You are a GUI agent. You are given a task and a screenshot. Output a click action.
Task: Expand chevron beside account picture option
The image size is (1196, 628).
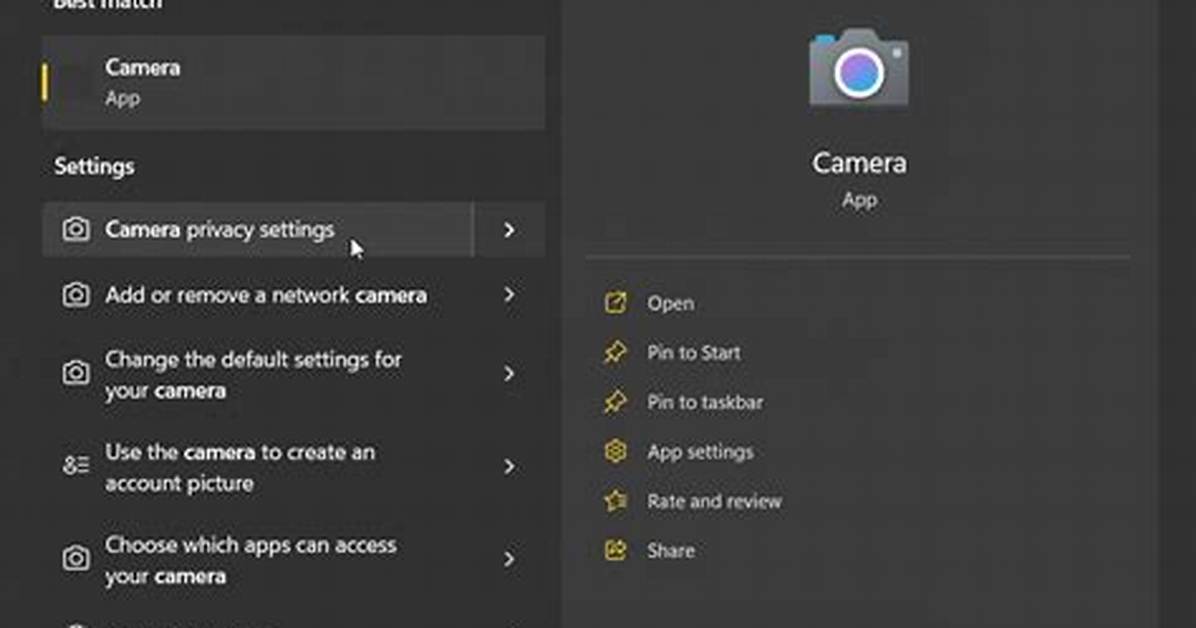point(510,466)
